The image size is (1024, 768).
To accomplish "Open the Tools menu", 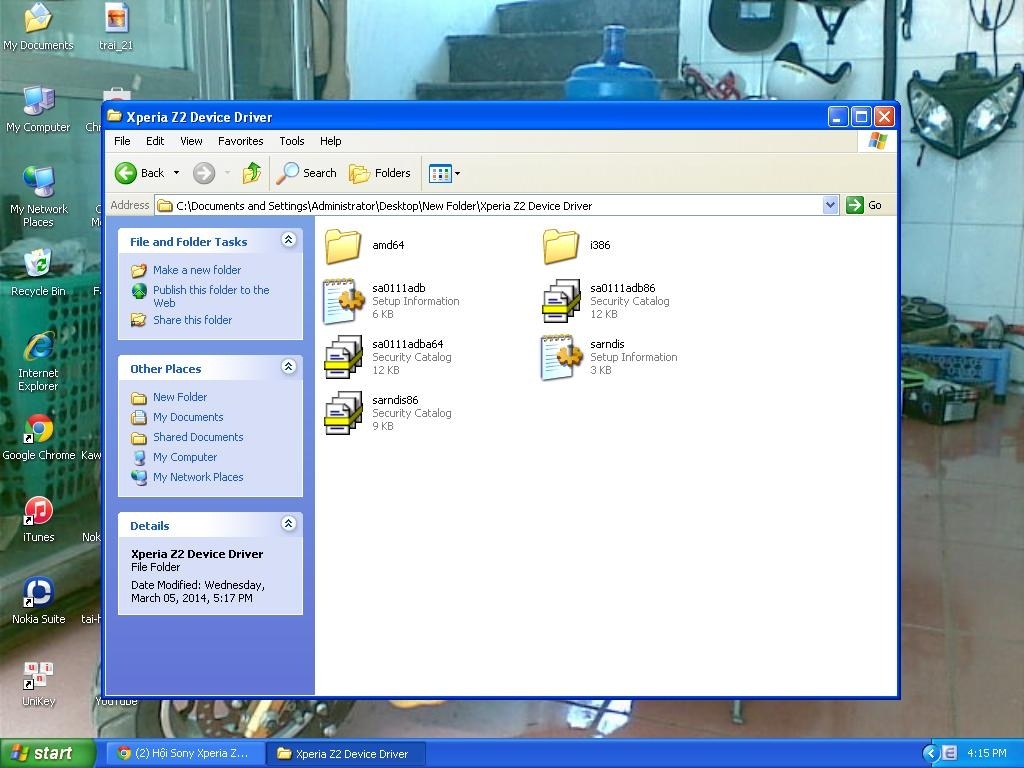I will tap(292, 141).
